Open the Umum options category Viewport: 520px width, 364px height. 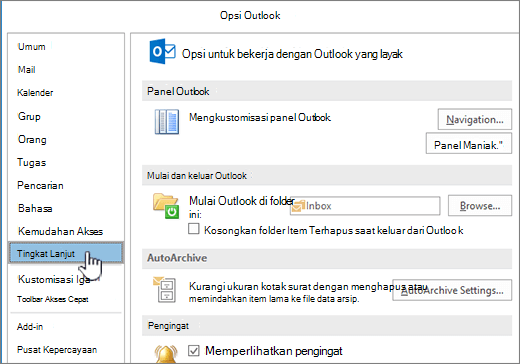click(x=32, y=47)
